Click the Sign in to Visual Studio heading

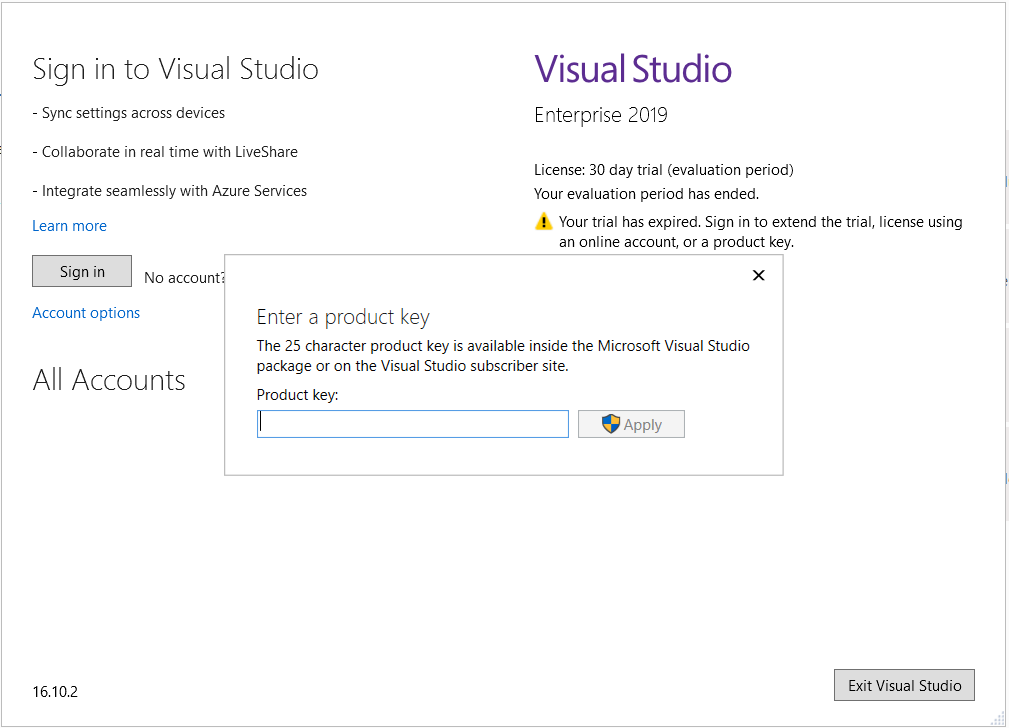coord(175,69)
